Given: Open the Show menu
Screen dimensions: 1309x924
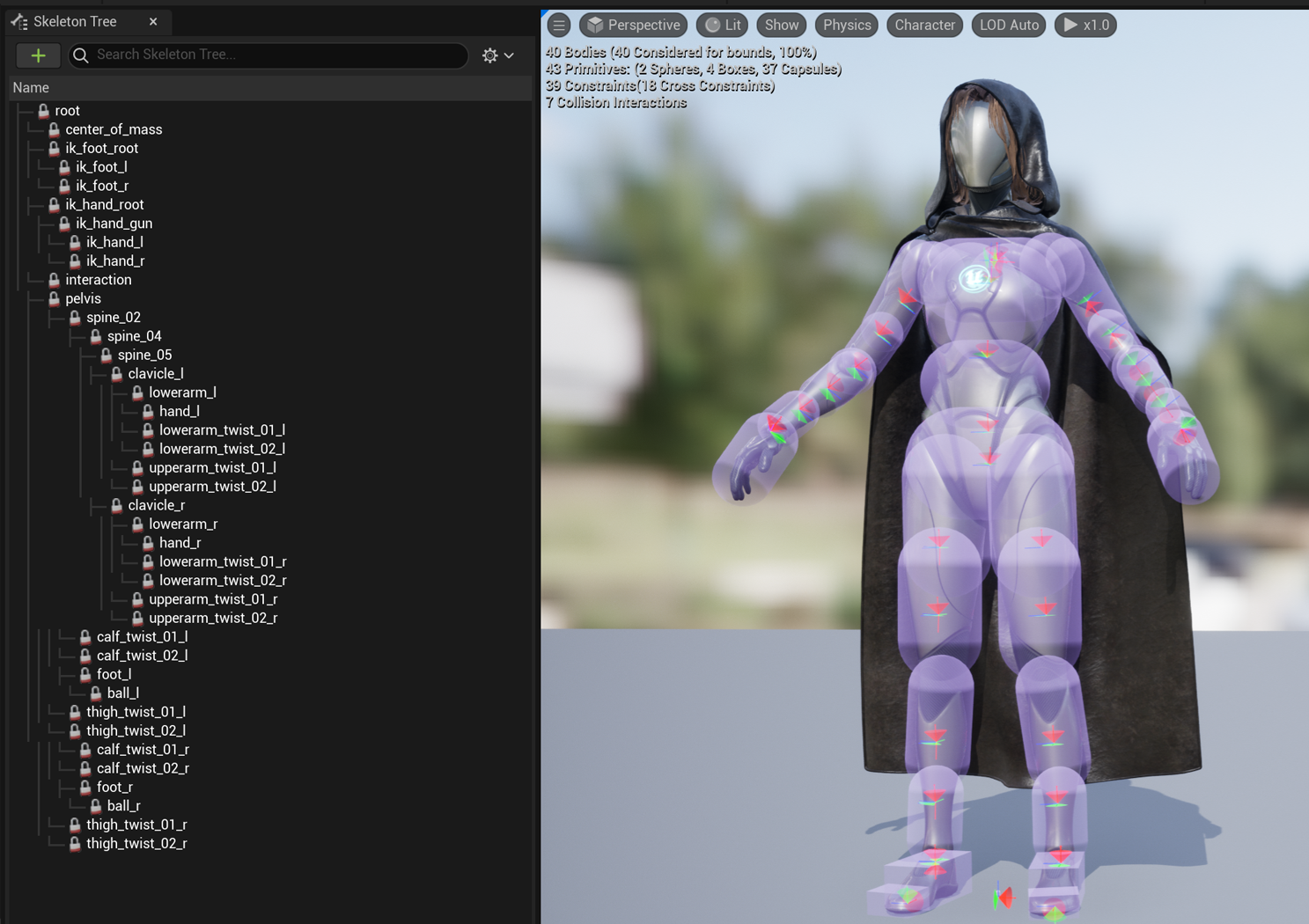Looking at the screenshot, I should [x=782, y=25].
